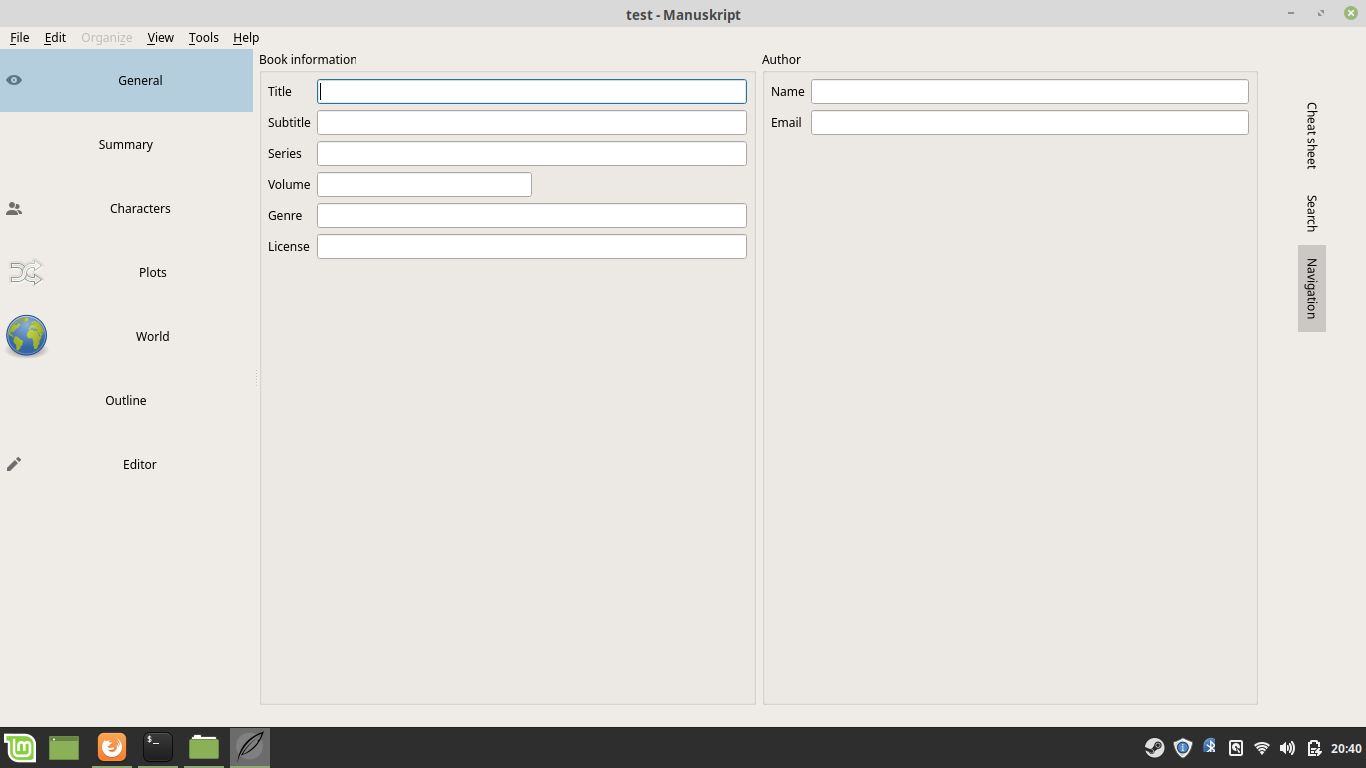Click the eye icon beside General
Image resolution: width=1366 pixels, height=768 pixels.
[14, 80]
